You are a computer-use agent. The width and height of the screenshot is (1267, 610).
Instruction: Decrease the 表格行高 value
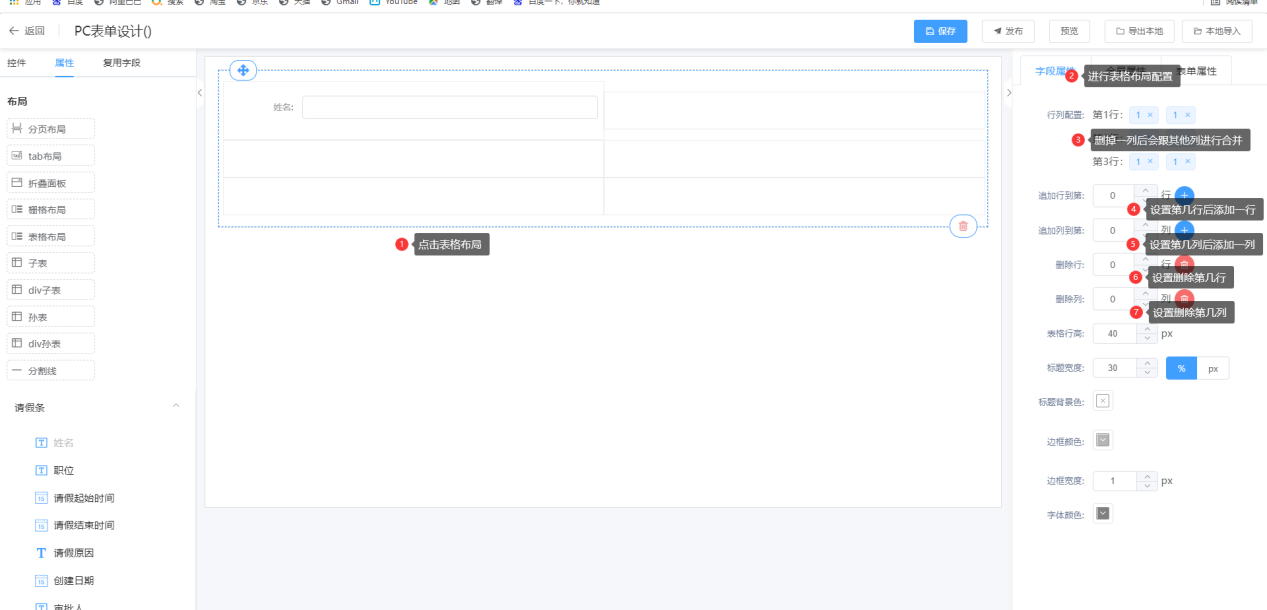tap(1146, 339)
